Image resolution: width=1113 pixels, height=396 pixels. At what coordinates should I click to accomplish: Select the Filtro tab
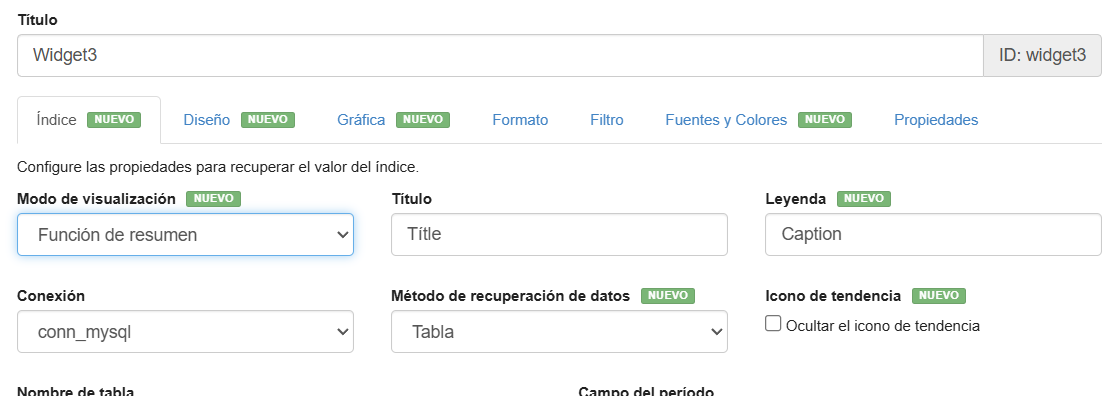coord(607,120)
